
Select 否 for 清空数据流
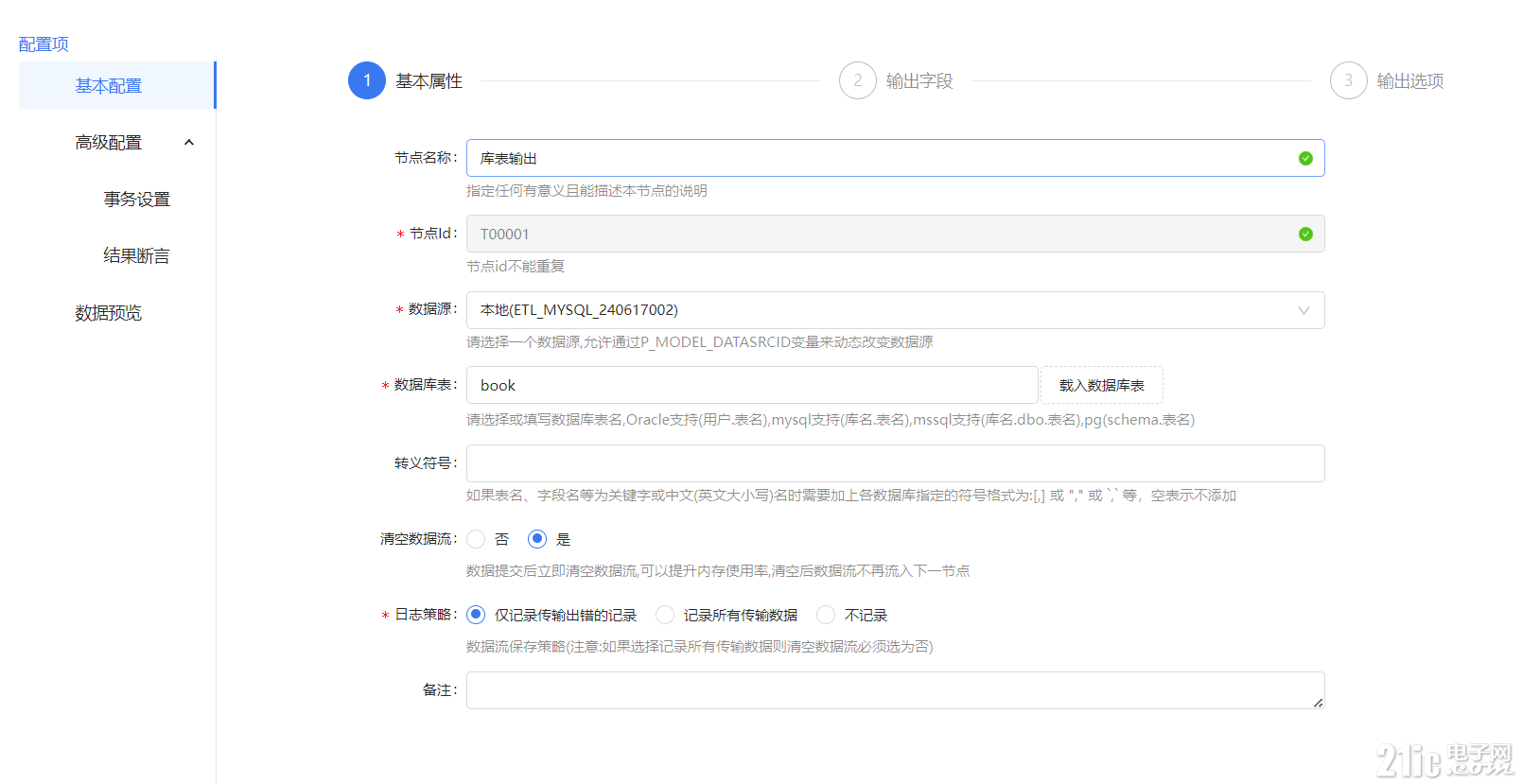pyautogui.click(x=476, y=539)
